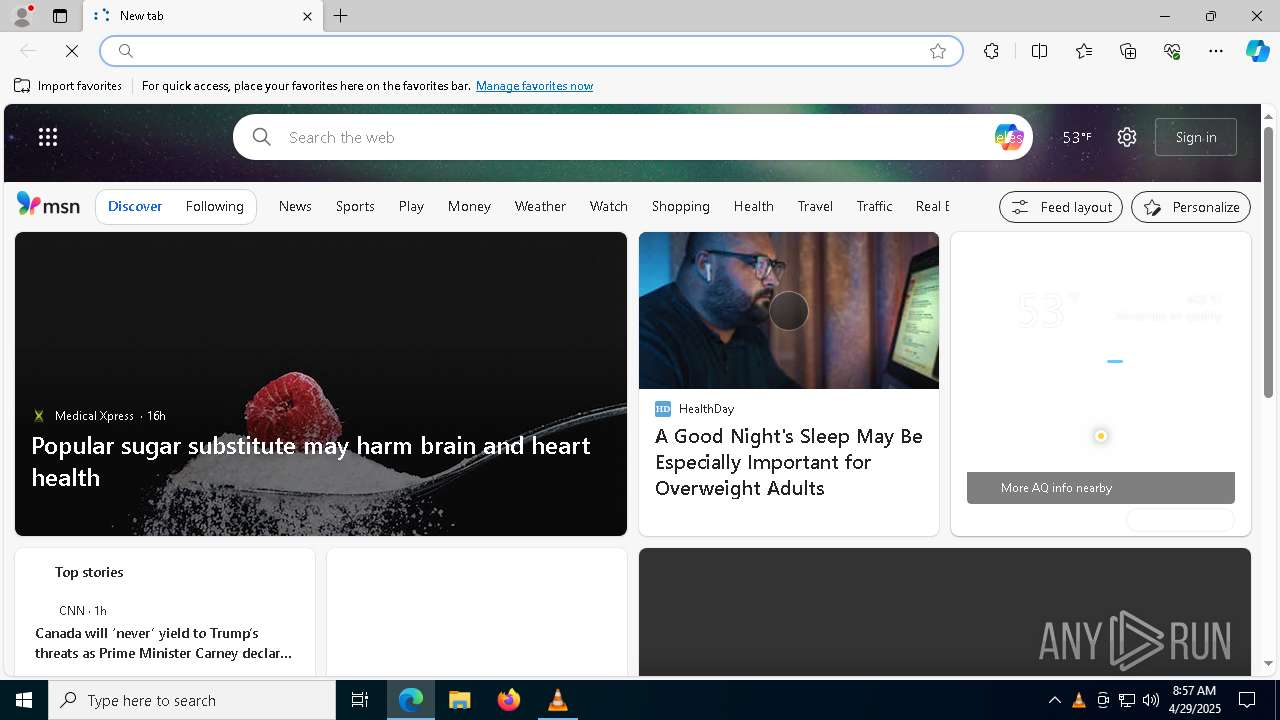Open Task View on taskbar
Screen dimensions: 1280x720
click(x=360, y=700)
